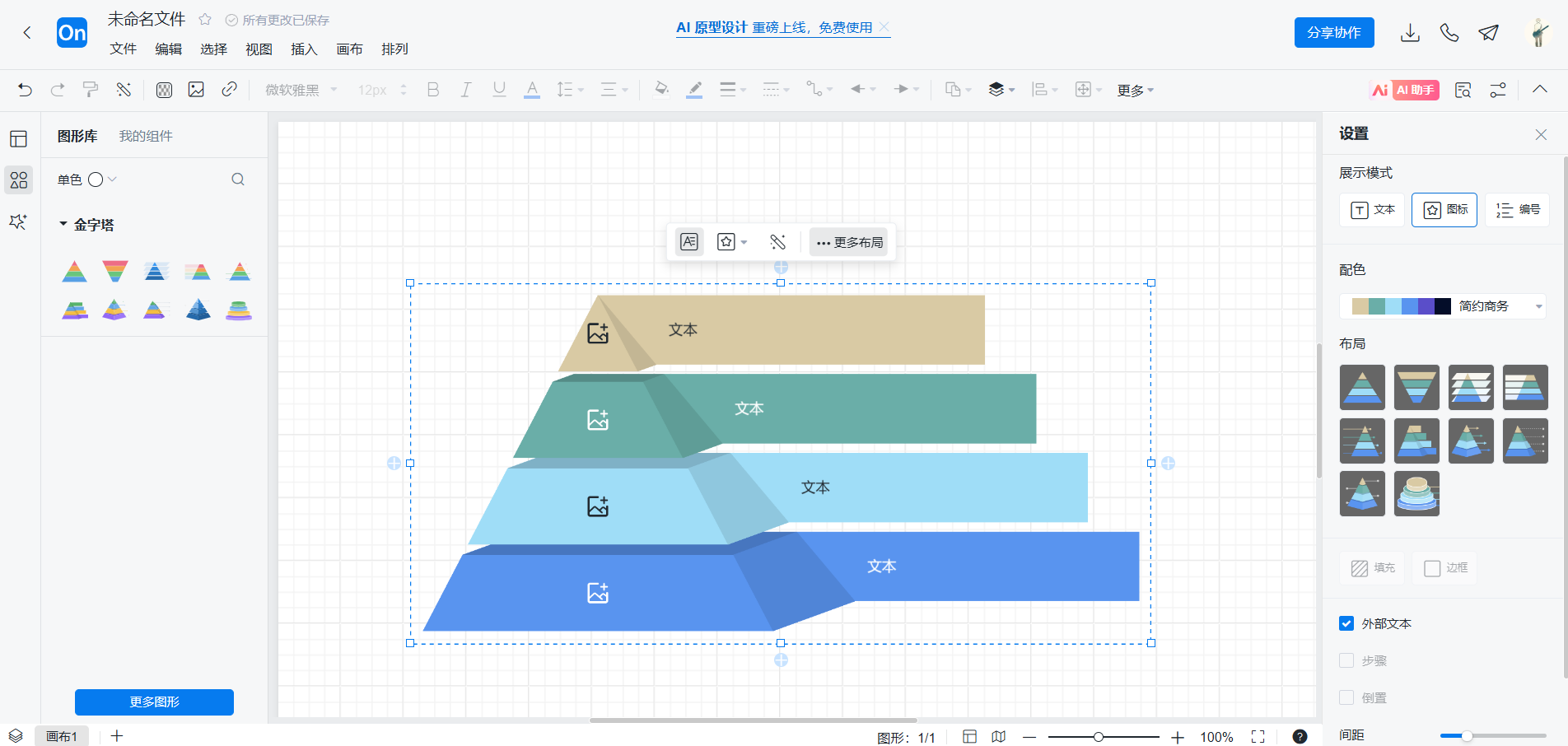Image resolution: width=1568 pixels, height=746 pixels.
Task: Switch to 我的组件 tab
Action: [x=146, y=136]
